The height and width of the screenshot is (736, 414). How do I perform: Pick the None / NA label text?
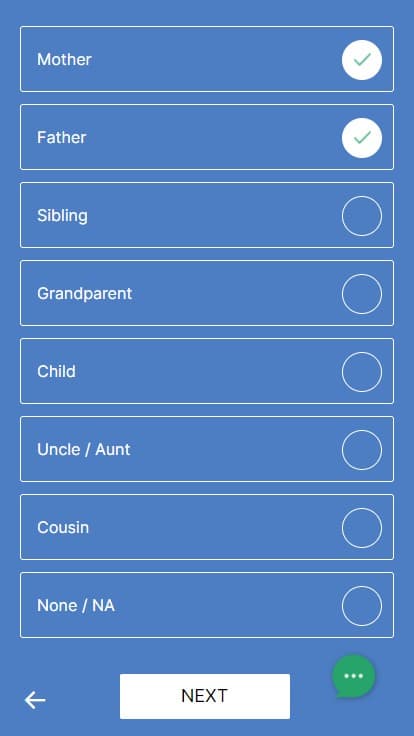(x=76, y=606)
